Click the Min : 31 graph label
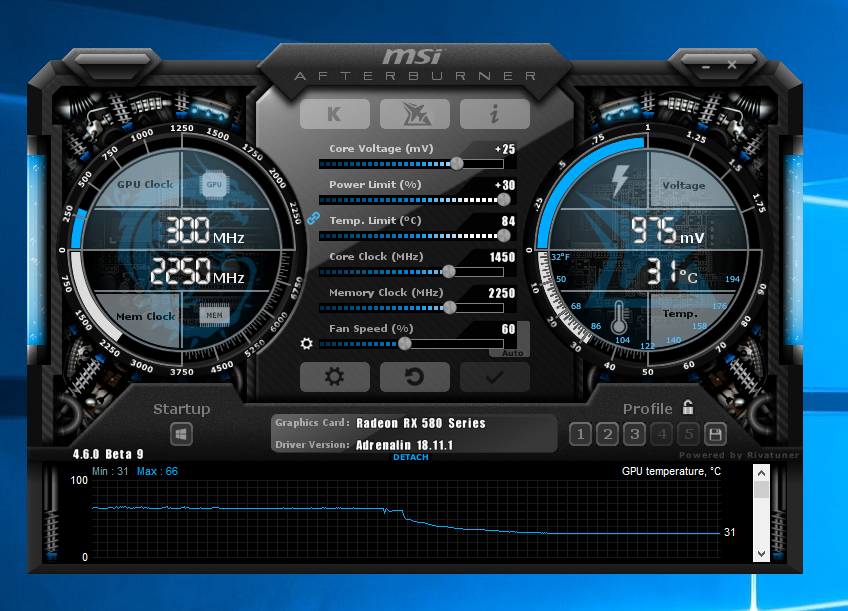This screenshot has height=611, width=848. (x=110, y=471)
